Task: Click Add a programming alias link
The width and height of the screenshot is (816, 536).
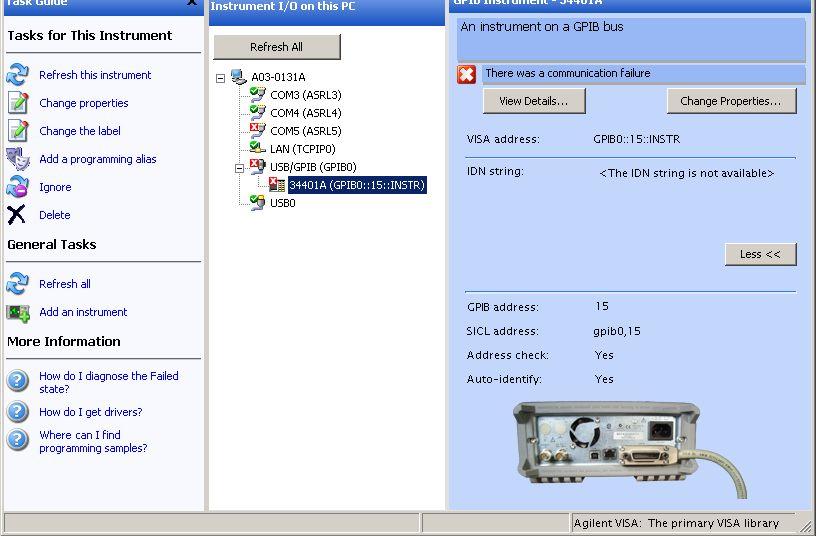Action: tap(98, 159)
